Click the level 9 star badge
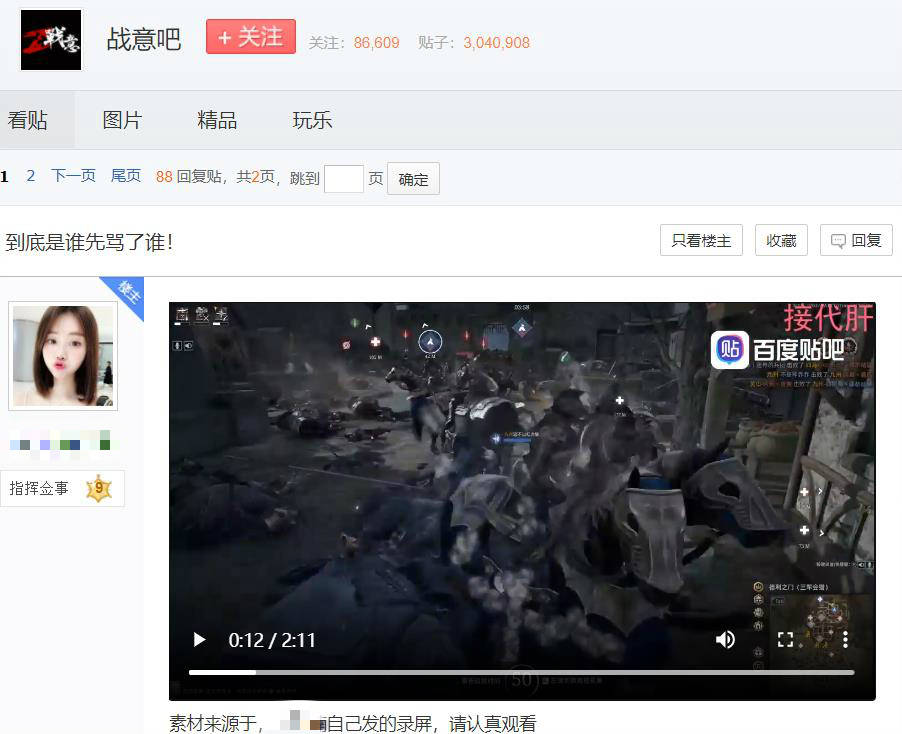The width and height of the screenshot is (902, 734). (98, 488)
